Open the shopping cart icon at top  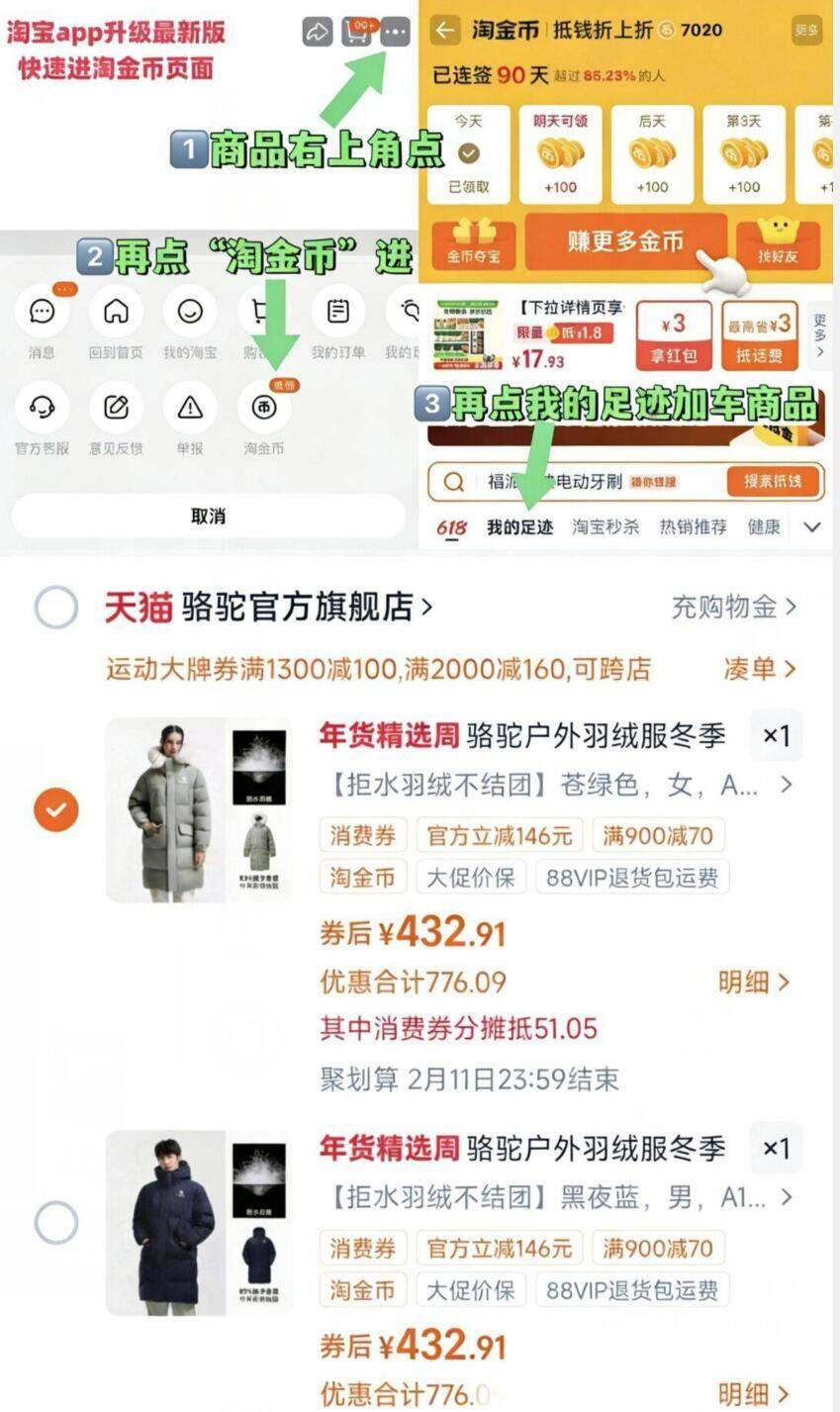click(x=356, y=32)
